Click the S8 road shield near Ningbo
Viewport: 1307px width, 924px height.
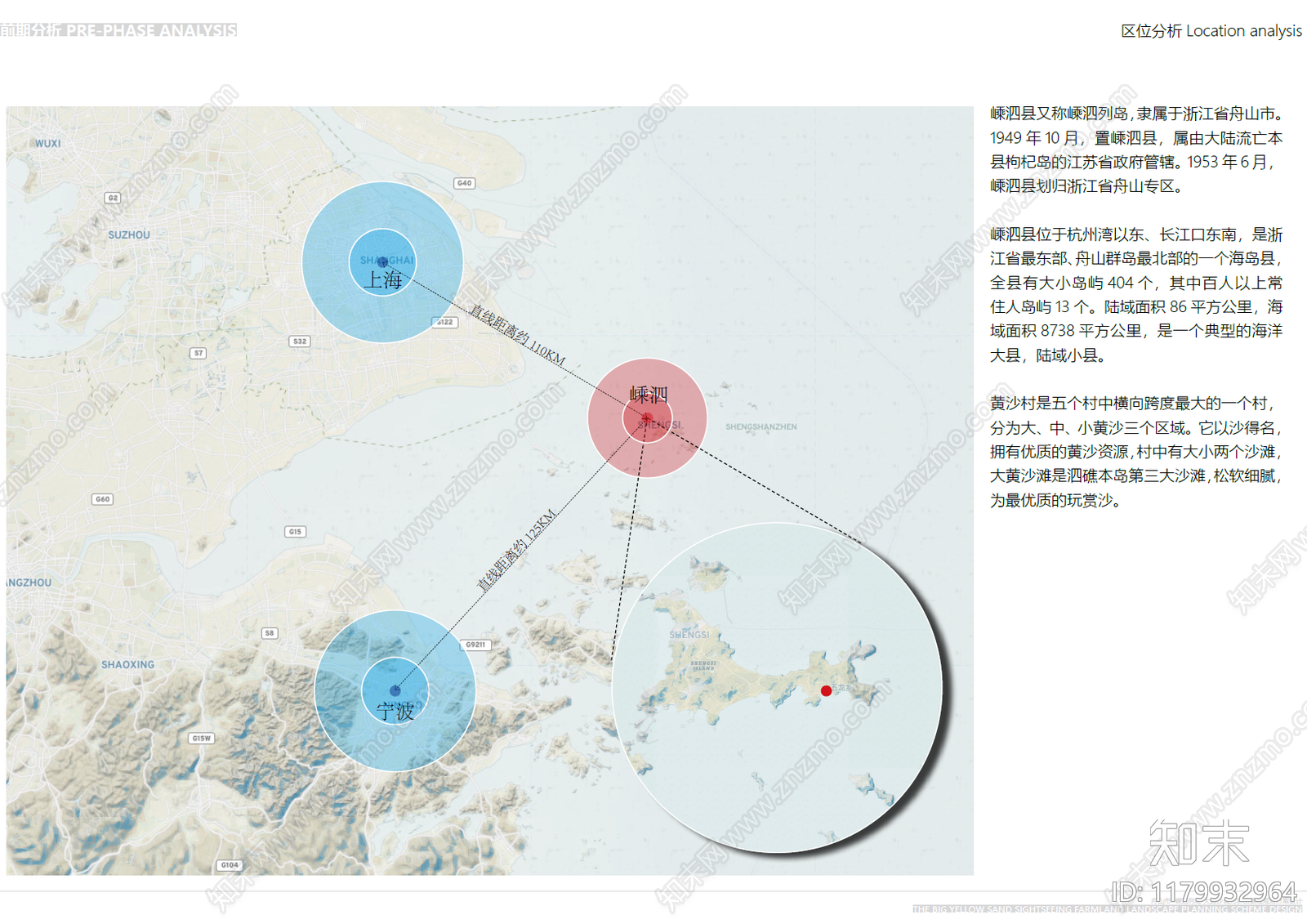(x=270, y=633)
